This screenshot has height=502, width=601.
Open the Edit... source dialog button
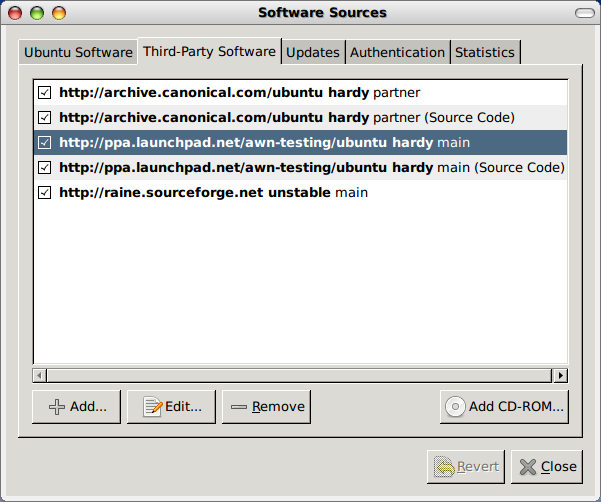pyautogui.click(x=171, y=407)
